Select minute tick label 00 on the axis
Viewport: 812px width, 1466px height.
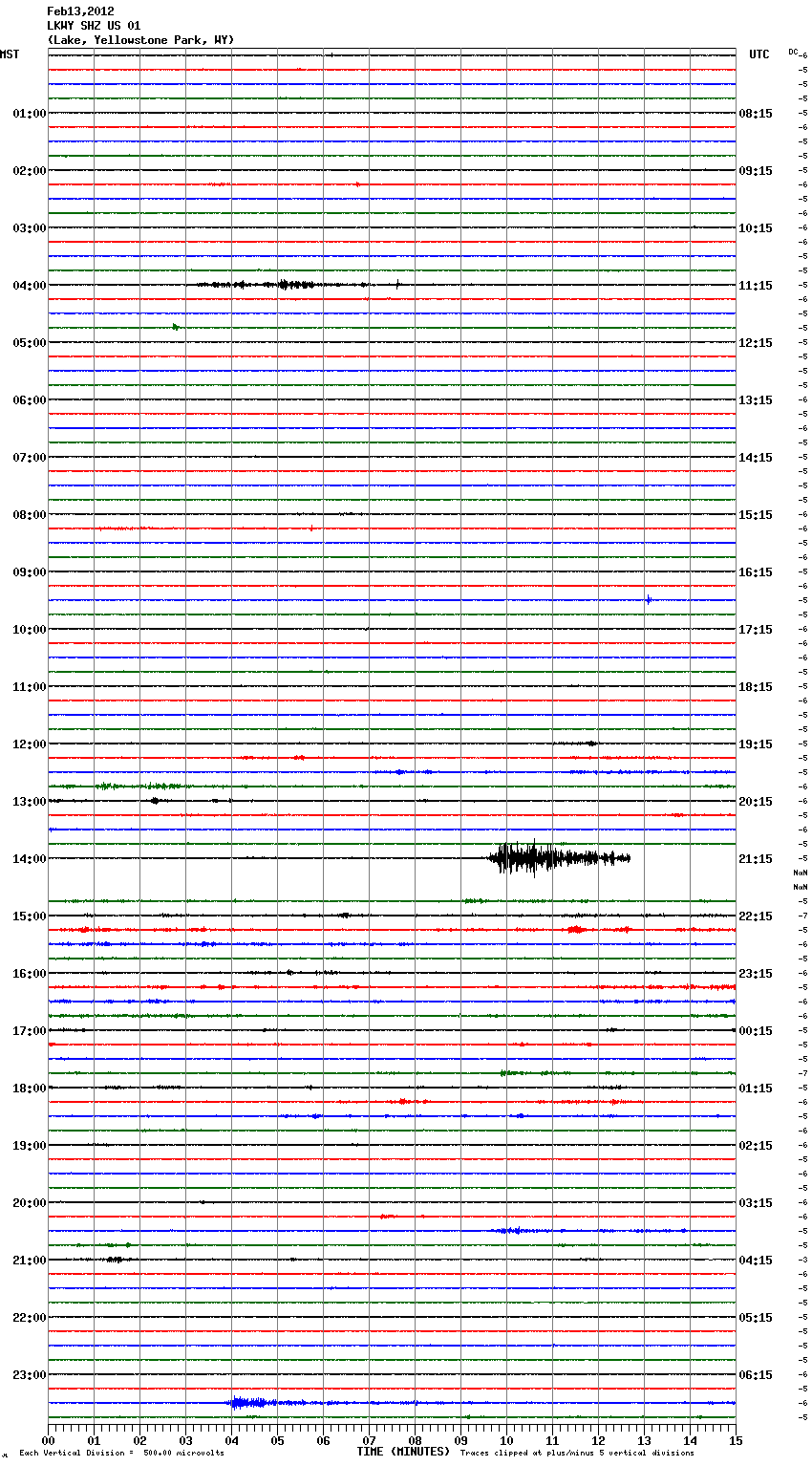pos(48,1440)
